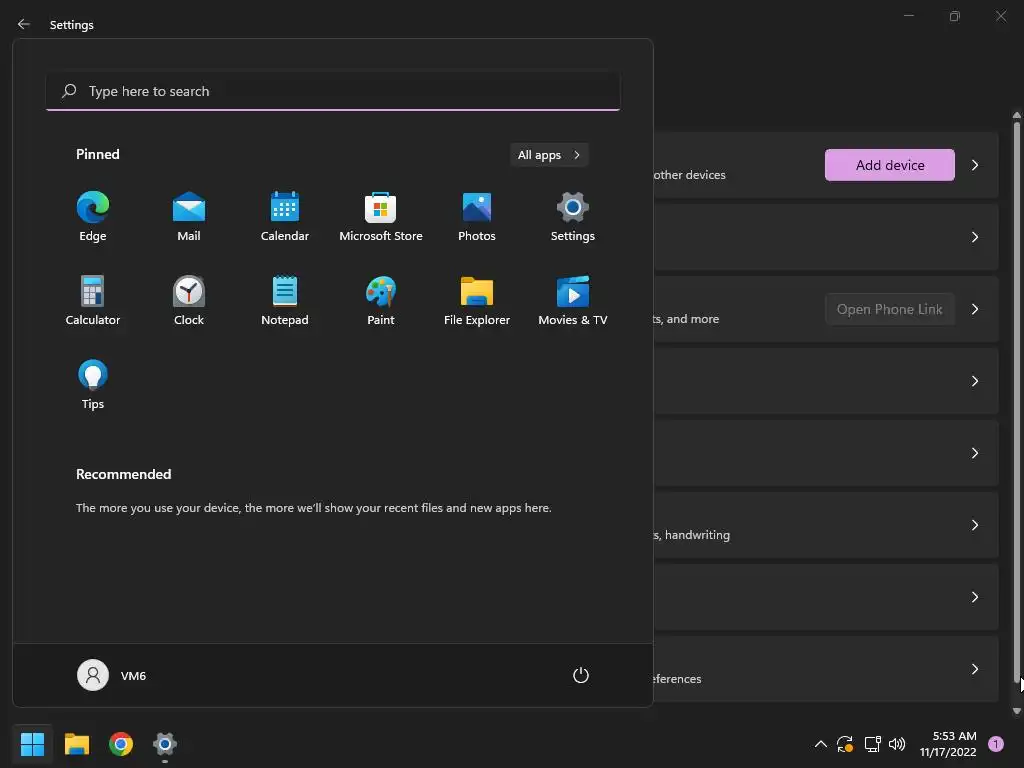The width and height of the screenshot is (1024, 768).
Task: Launch Calendar from pinned apps
Action: point(285,217)
